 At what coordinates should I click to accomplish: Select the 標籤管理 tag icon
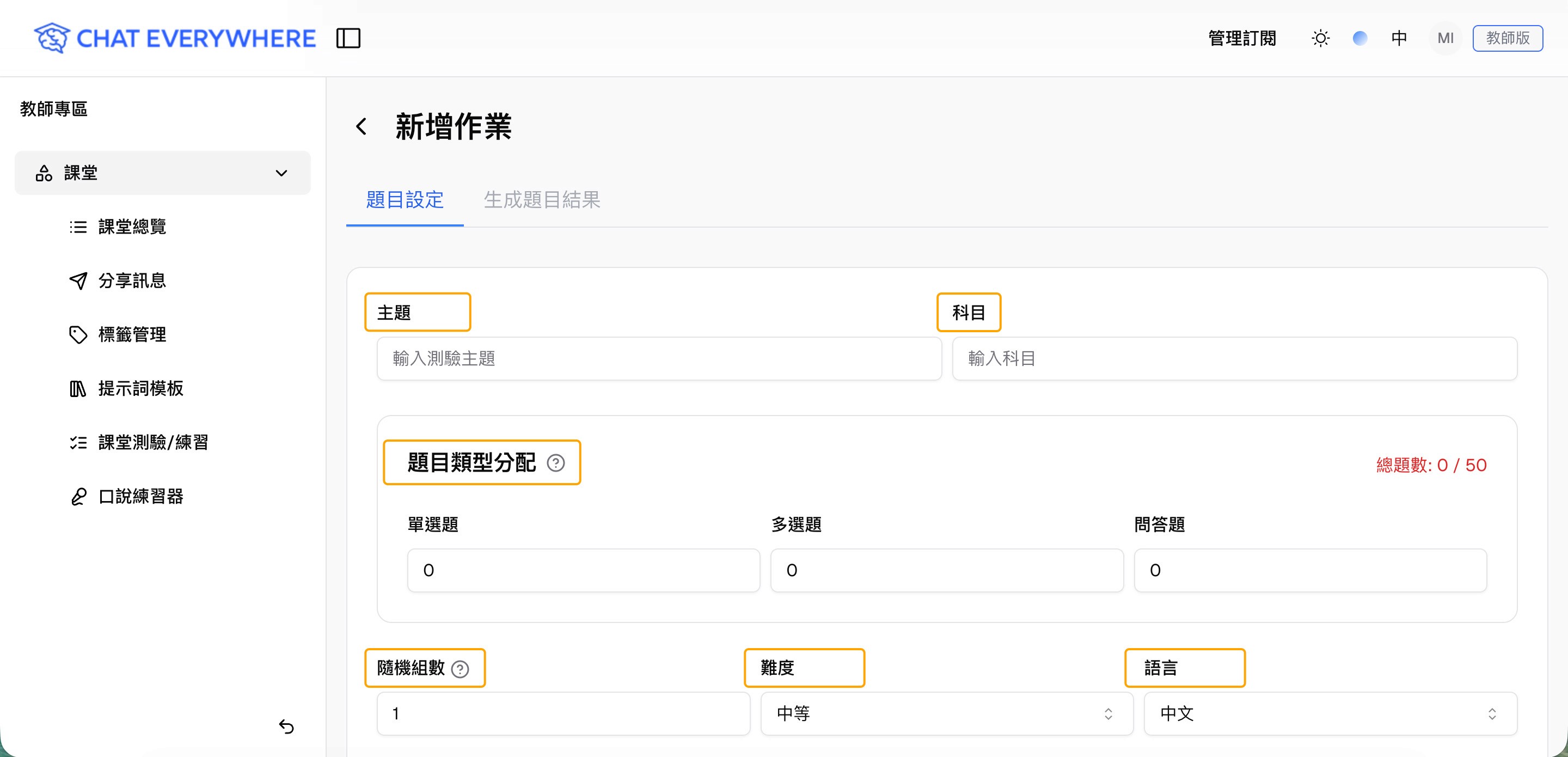pyautogui.click(x=79, y=334)
